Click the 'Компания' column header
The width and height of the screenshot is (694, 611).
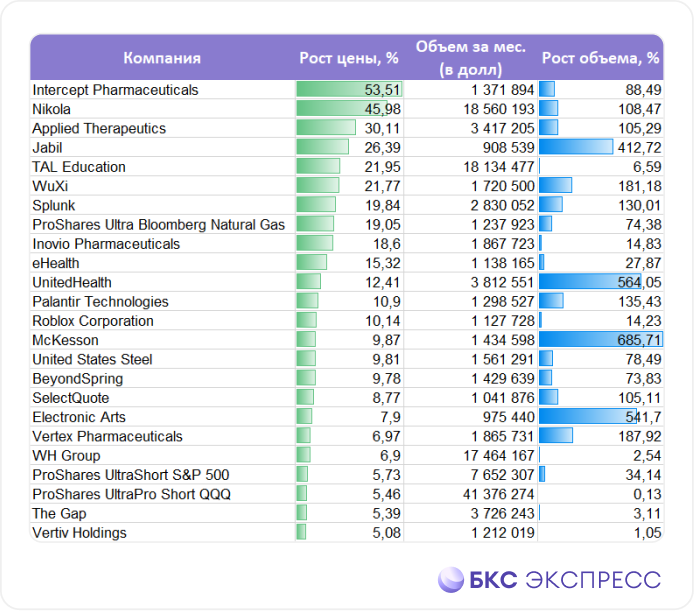pos(162,58)
